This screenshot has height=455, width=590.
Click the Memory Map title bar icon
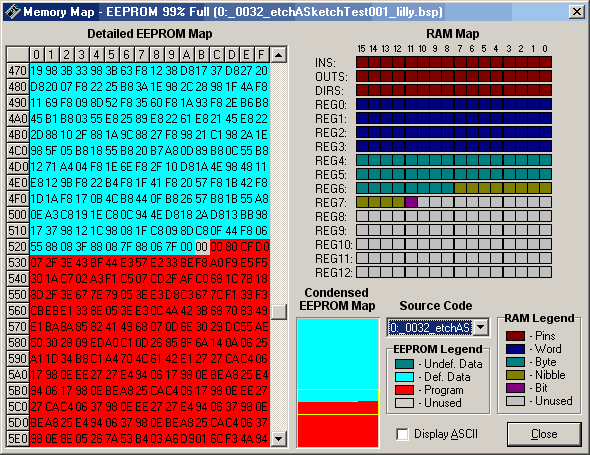(x=13, y=12)
